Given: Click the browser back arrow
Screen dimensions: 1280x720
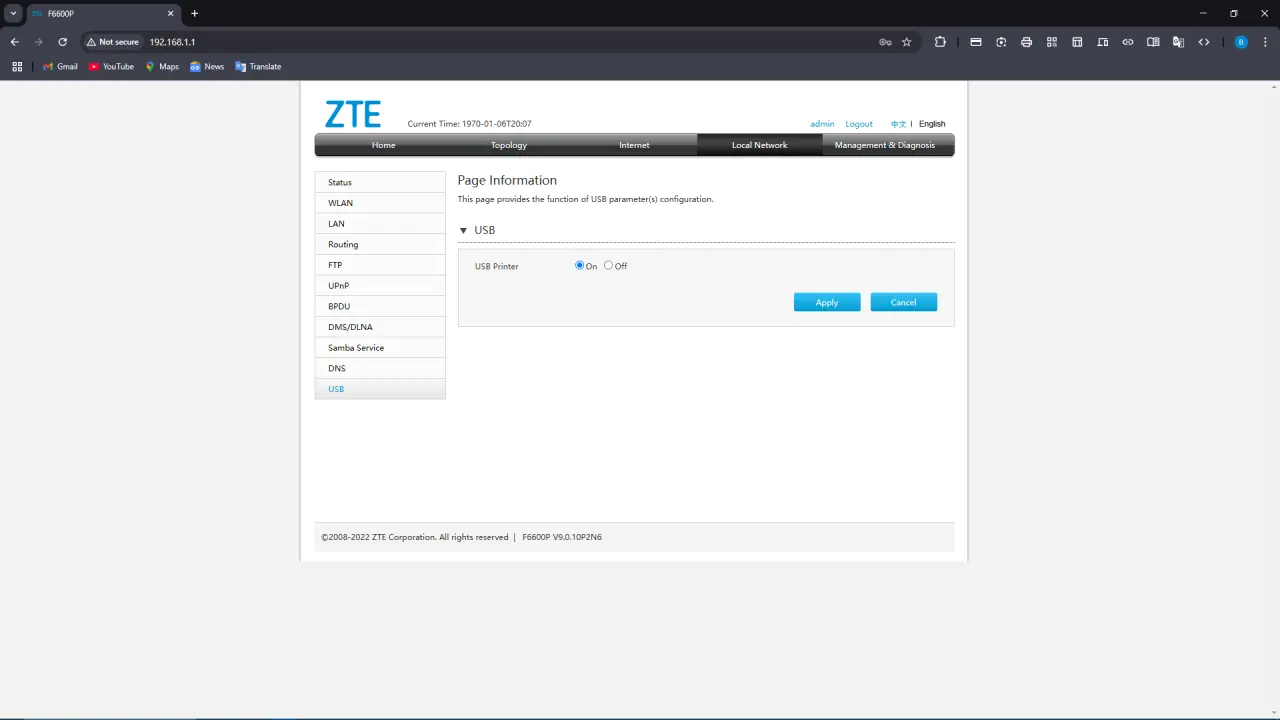Looking at the screenshot, I should pyautogui.click(x=15, y=42).
